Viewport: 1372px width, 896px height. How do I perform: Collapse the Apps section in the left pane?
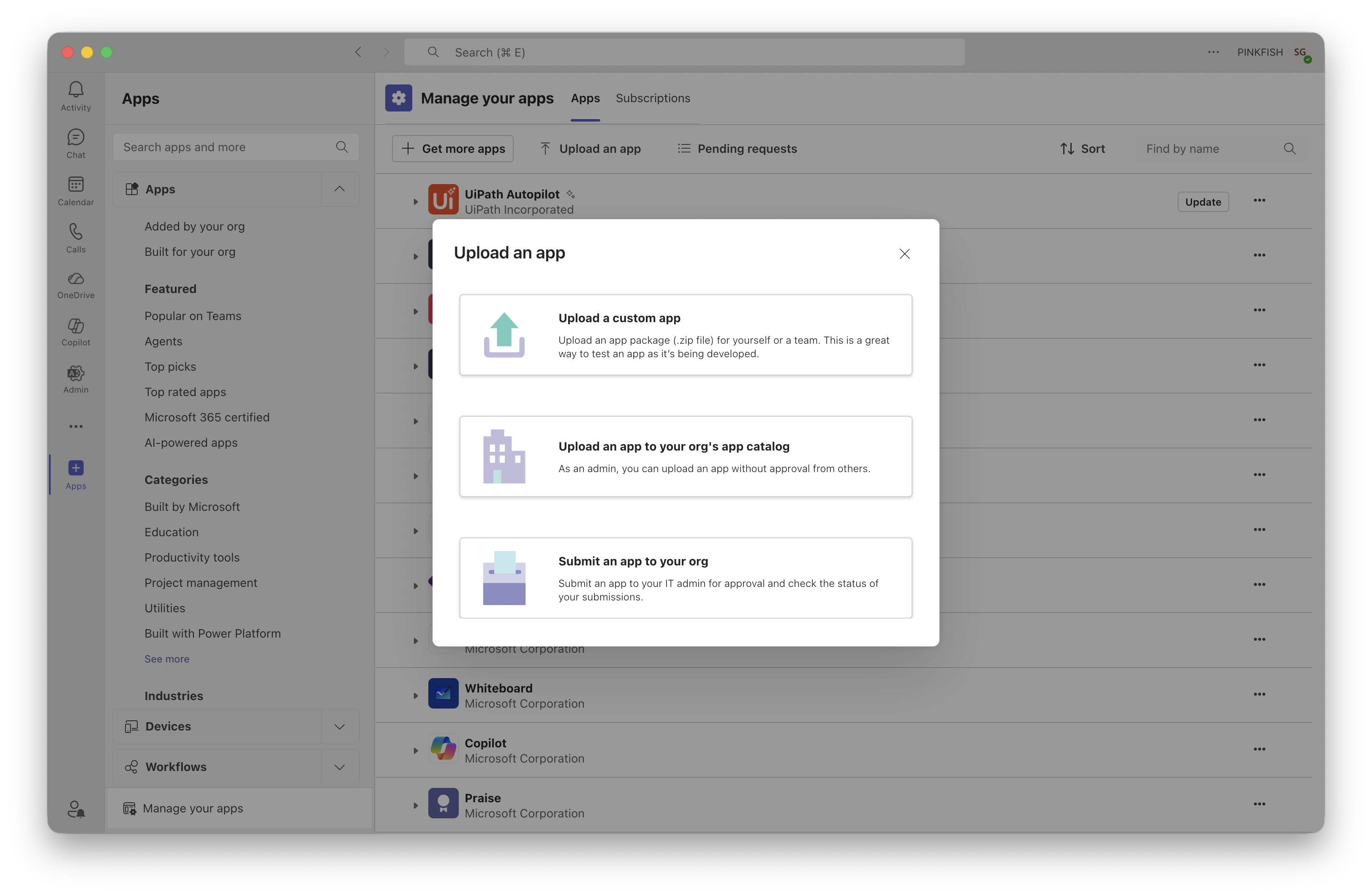(340, 189)
